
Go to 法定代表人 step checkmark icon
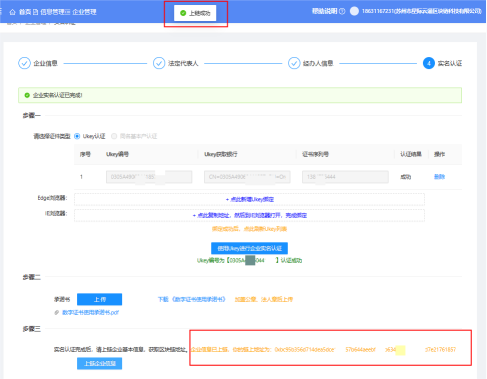pyautogui.click(x=159, y=63)
